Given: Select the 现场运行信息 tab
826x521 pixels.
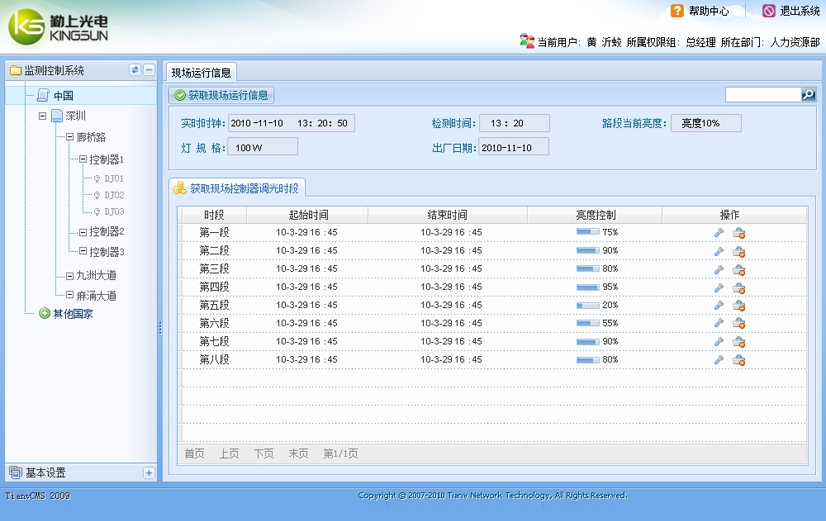Looking at the screenshot, I should (x=201, y=72).
